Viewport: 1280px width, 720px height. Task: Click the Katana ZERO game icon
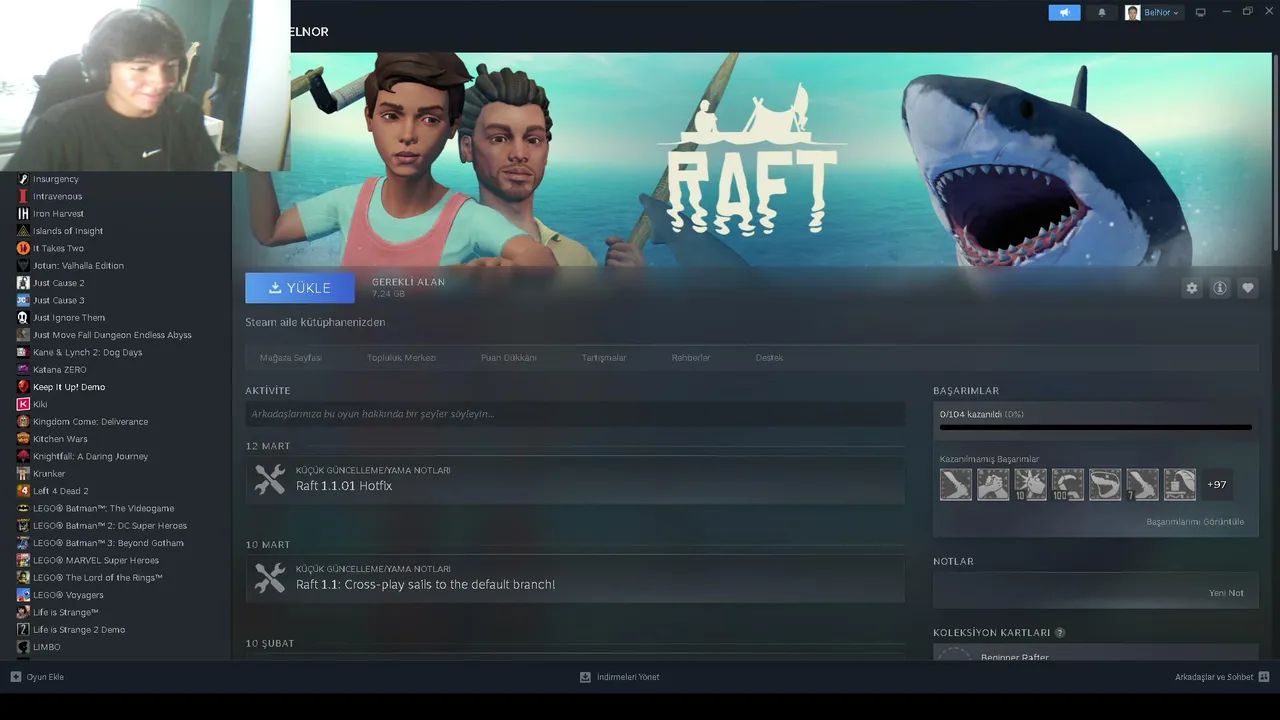pyautogui.click(x=23, y=370)
